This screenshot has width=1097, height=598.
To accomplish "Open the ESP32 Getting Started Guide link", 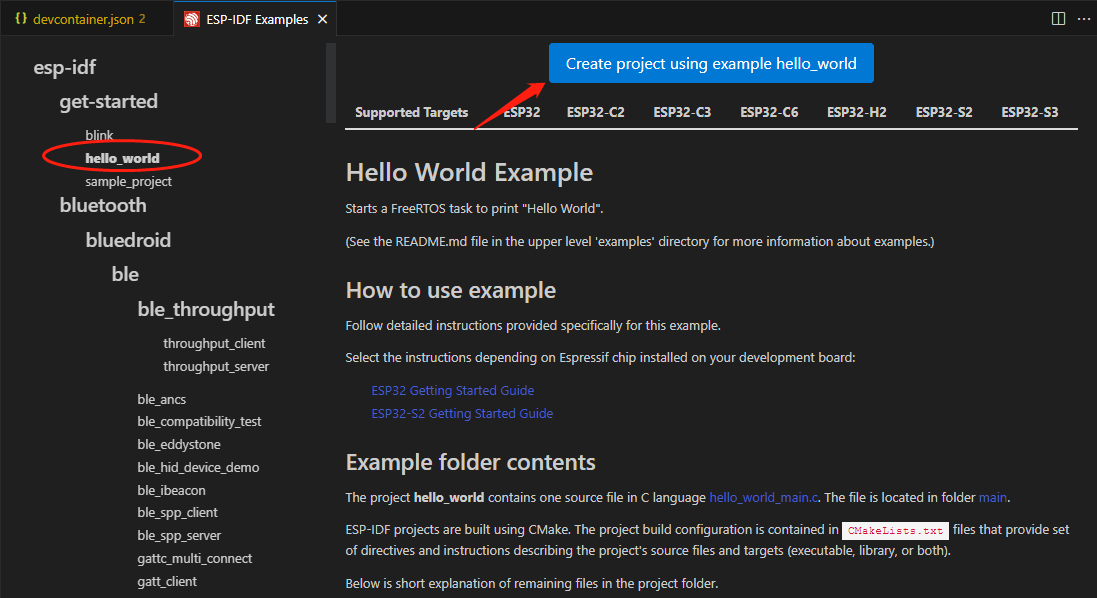I will pyautogui.click(x=452, y=390).
